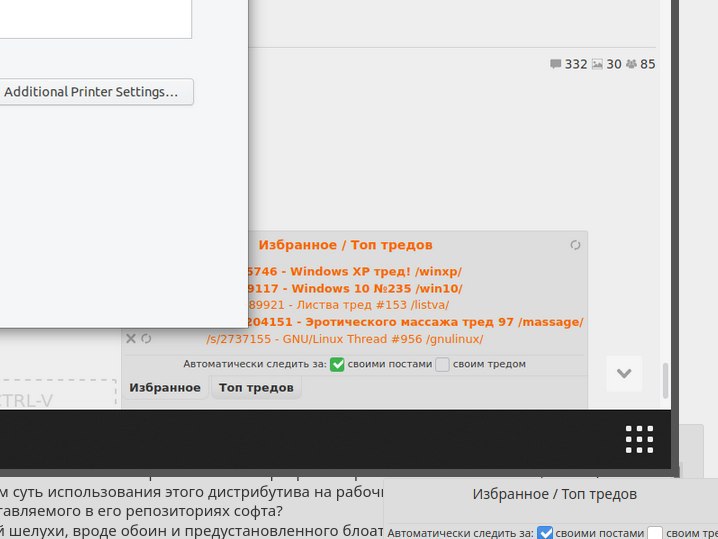Switch to Топ тредов tab
Image resolution: width=718 pixels, height=539 pixels.
tap(256, 387)
